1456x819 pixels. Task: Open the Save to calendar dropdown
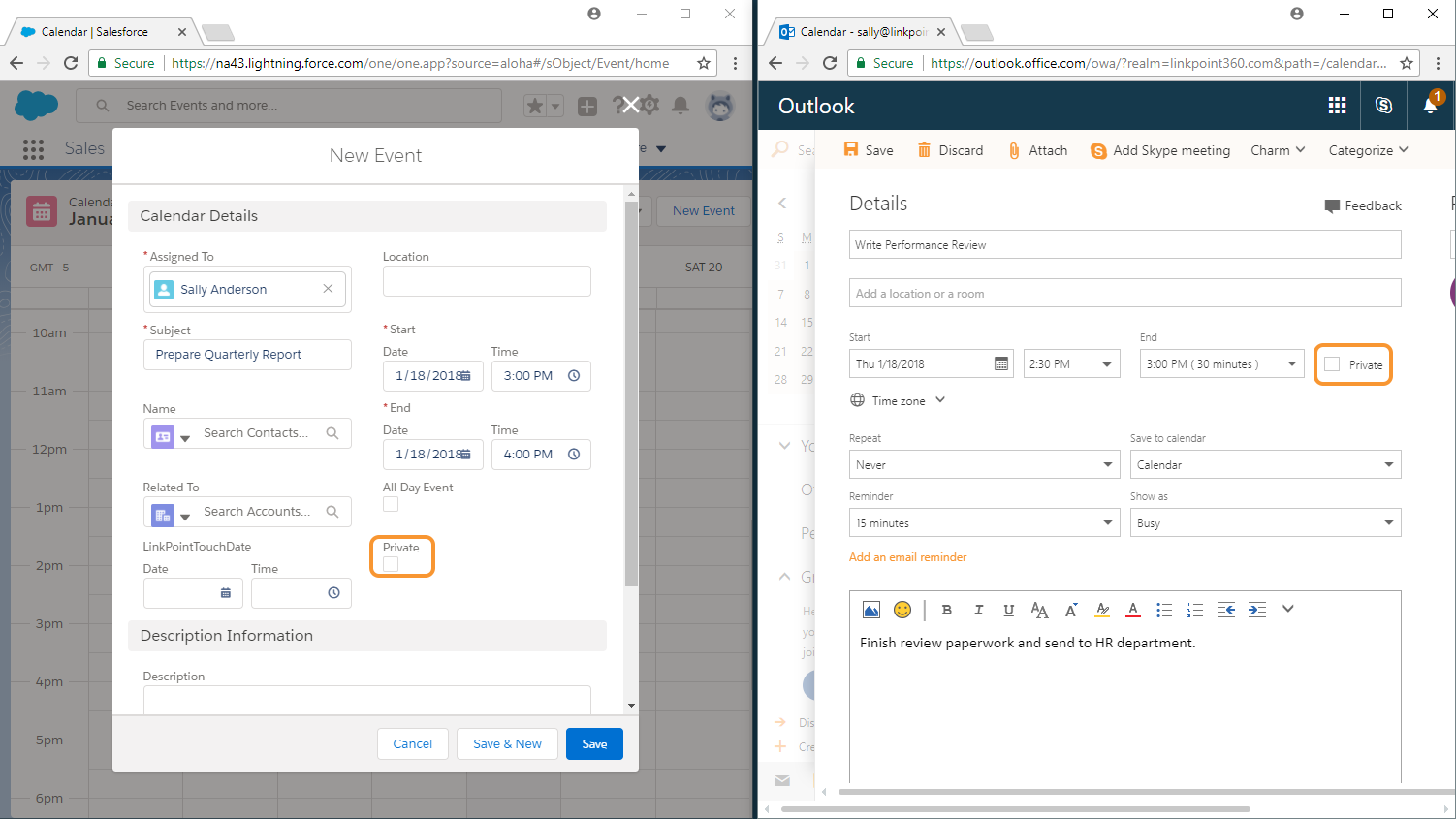click(x=1266, y=464)
